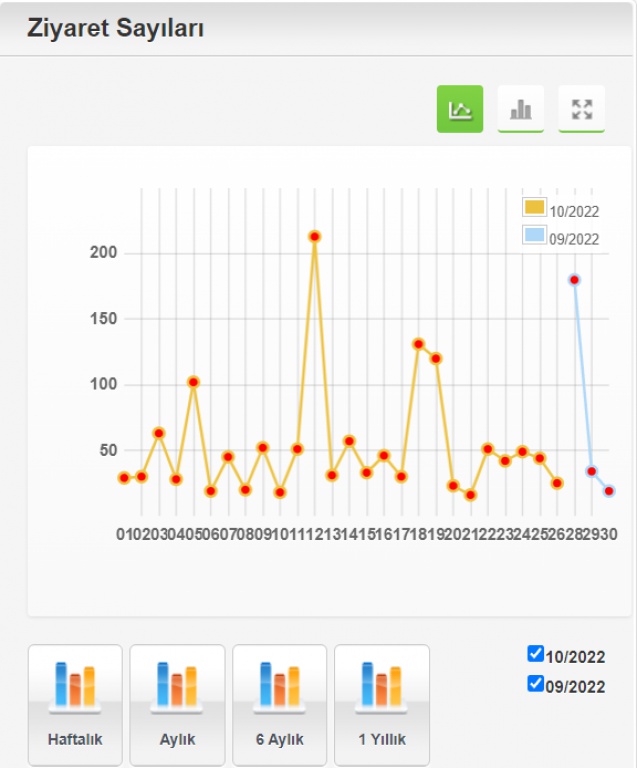Expand the chart to fullscreen
The height and width of the screenshot is (768, 637).
click(581, 109)
